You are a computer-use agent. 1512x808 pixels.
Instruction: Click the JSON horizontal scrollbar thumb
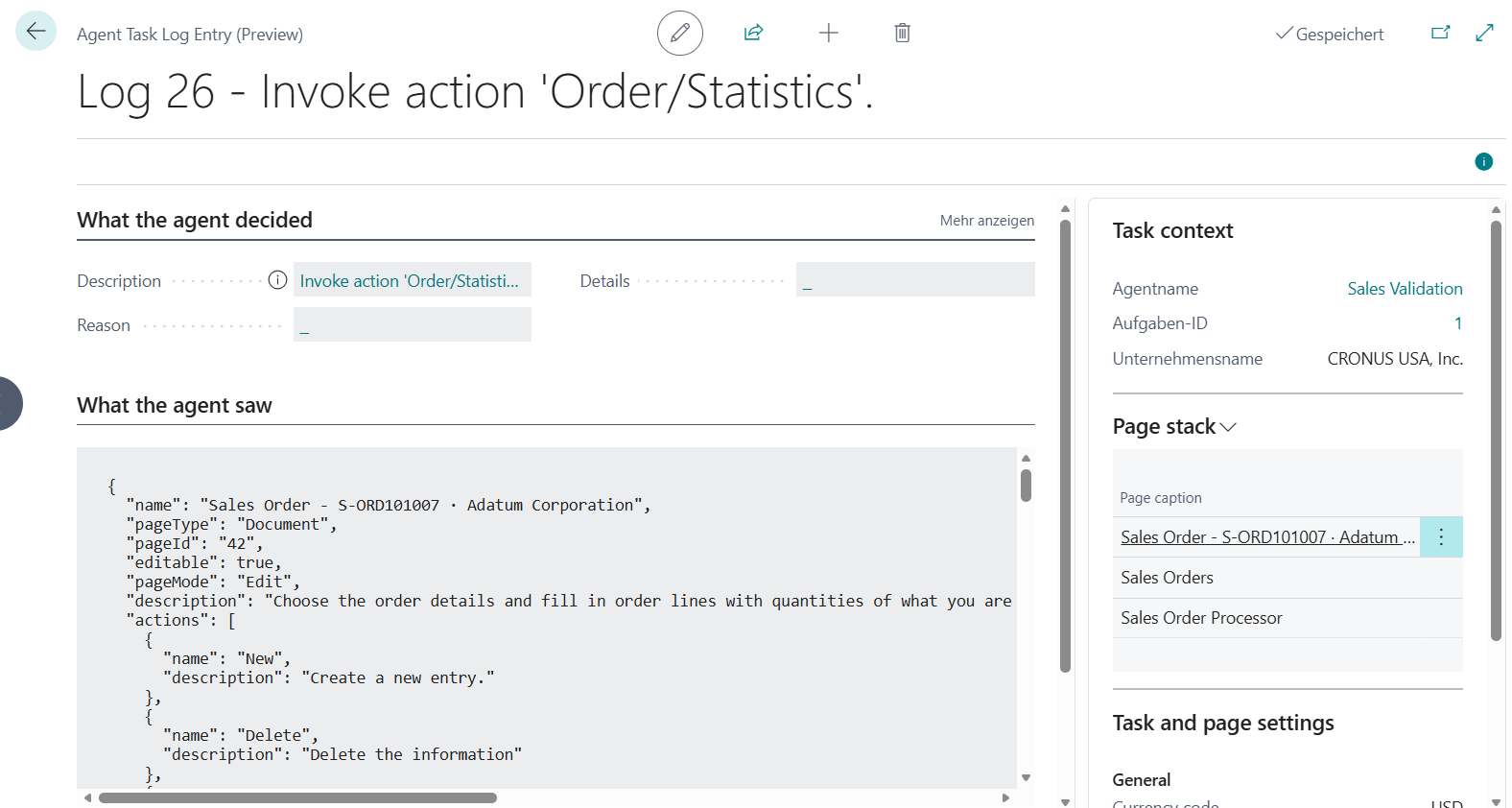click(x=297, y=797)
